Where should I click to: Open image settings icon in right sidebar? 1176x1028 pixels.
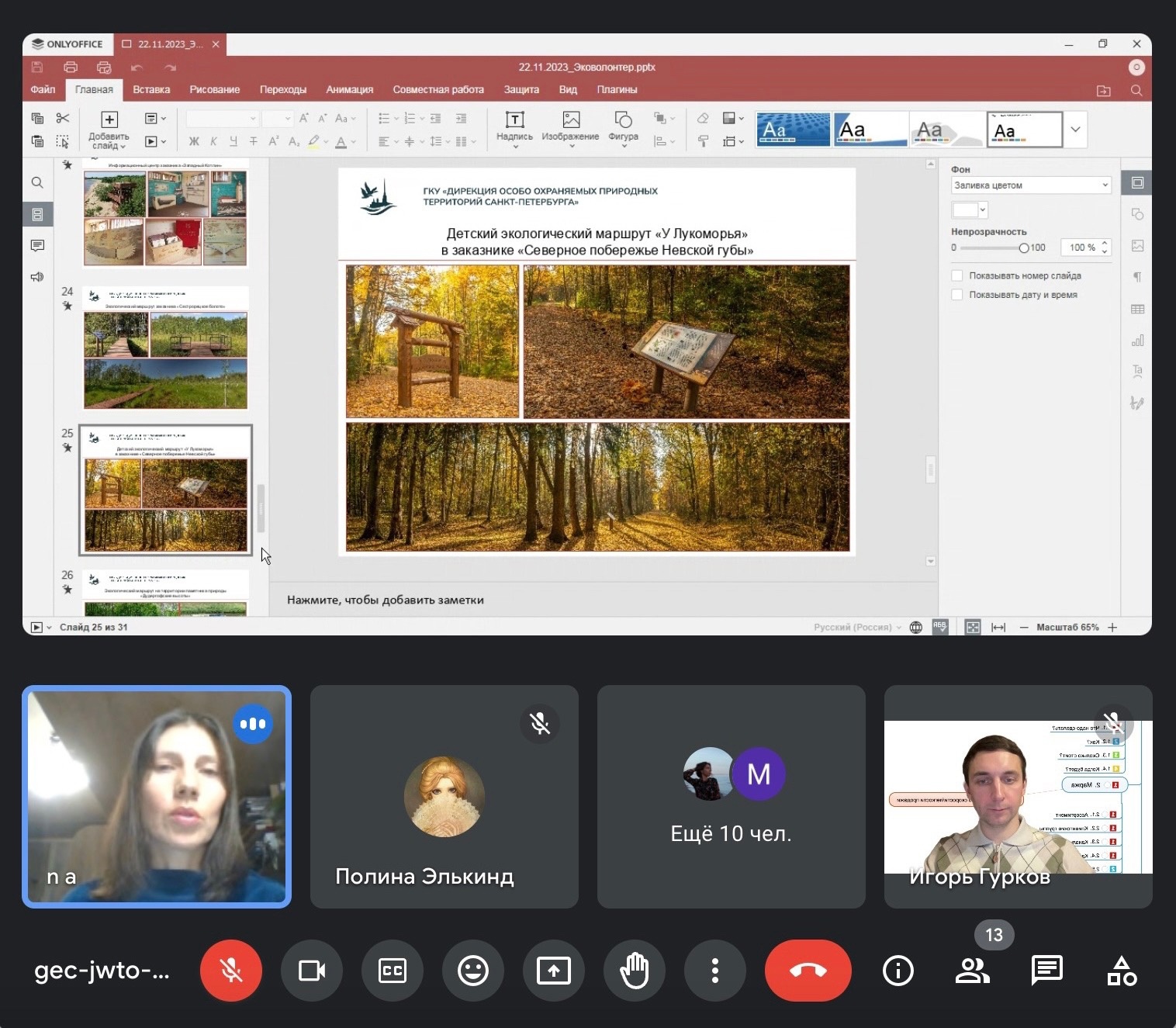(x=1137, y=246)
